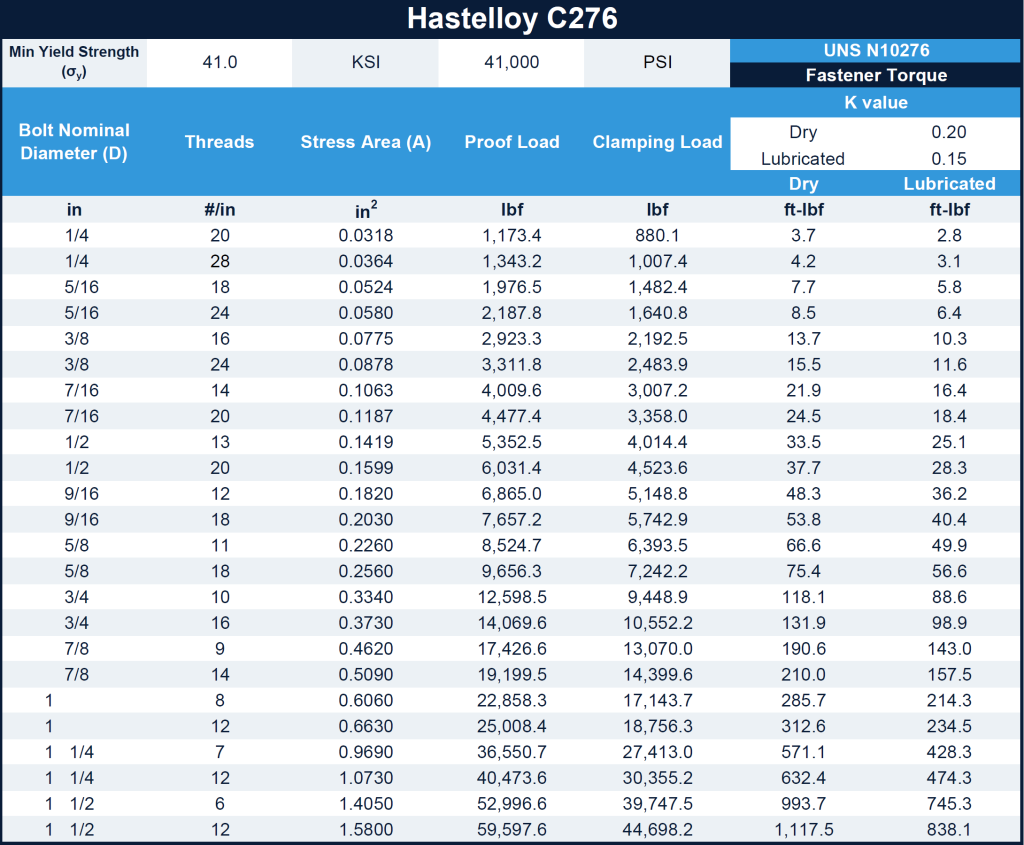
Task: Select the "Bolt Nominal Diameter (D)" header
Action: (x=74, y=142)
